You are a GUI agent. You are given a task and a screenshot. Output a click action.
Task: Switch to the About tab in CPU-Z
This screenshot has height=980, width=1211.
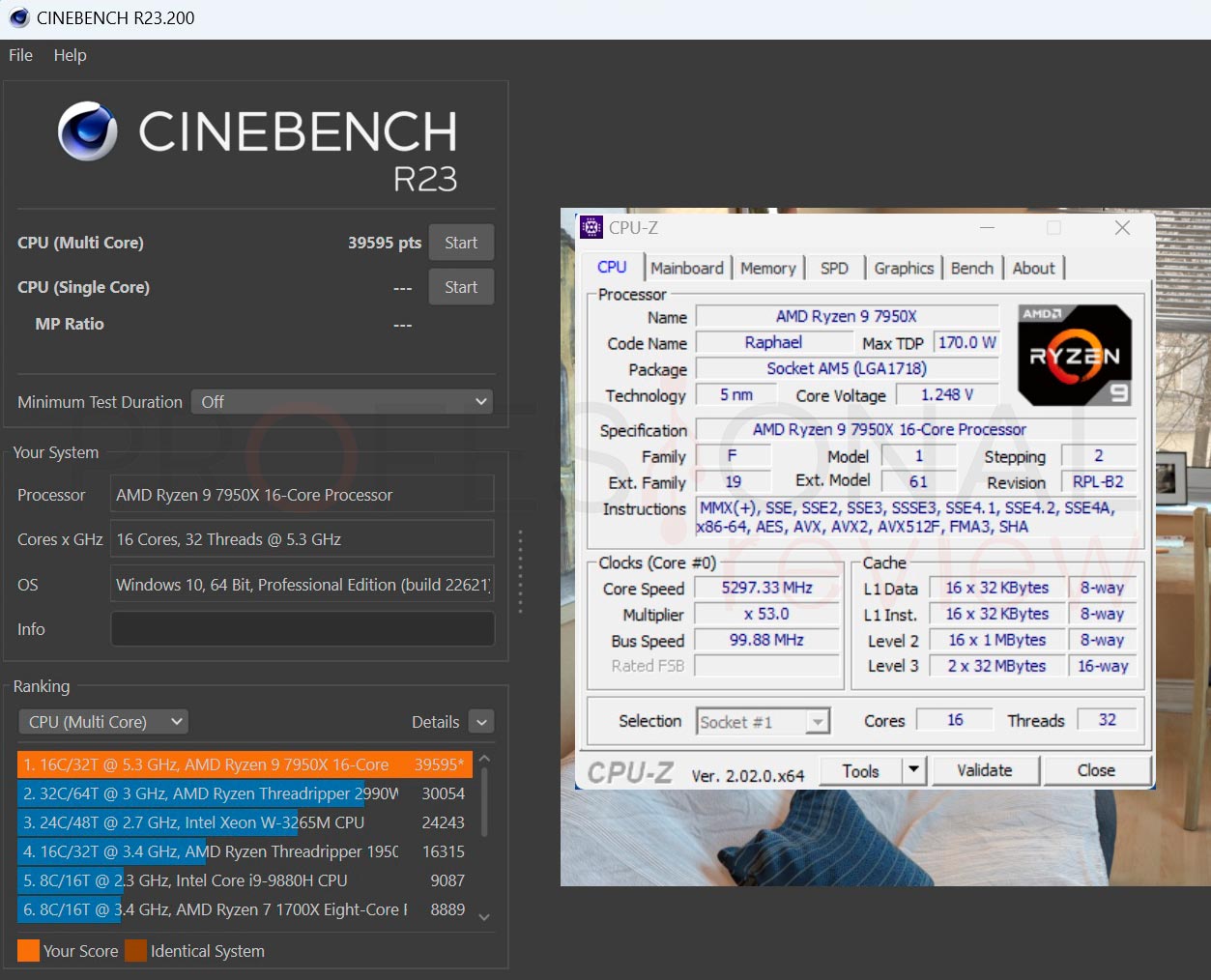coord(1033,268)
